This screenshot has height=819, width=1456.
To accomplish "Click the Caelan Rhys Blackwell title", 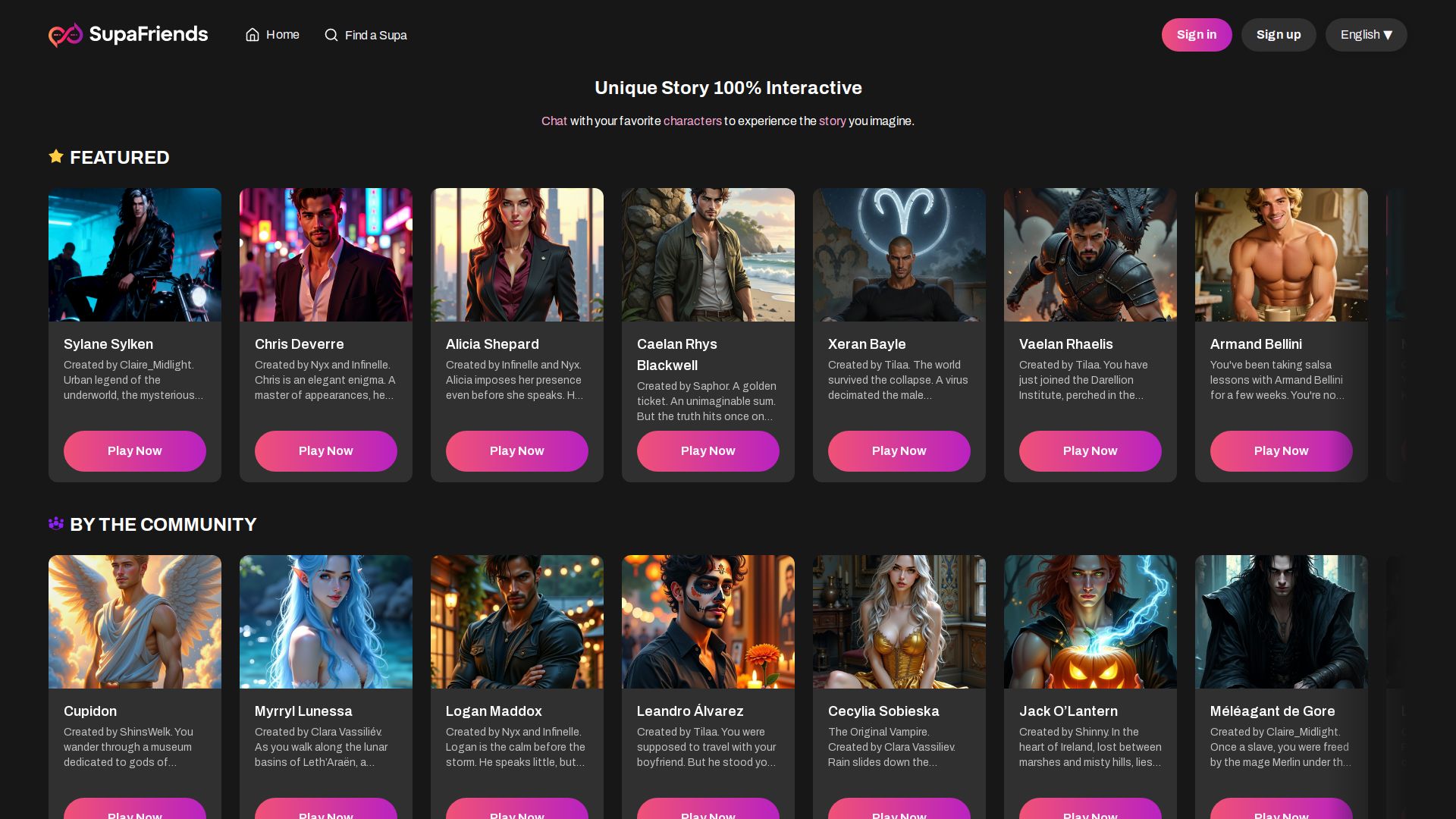I will (x=677, y=354).
